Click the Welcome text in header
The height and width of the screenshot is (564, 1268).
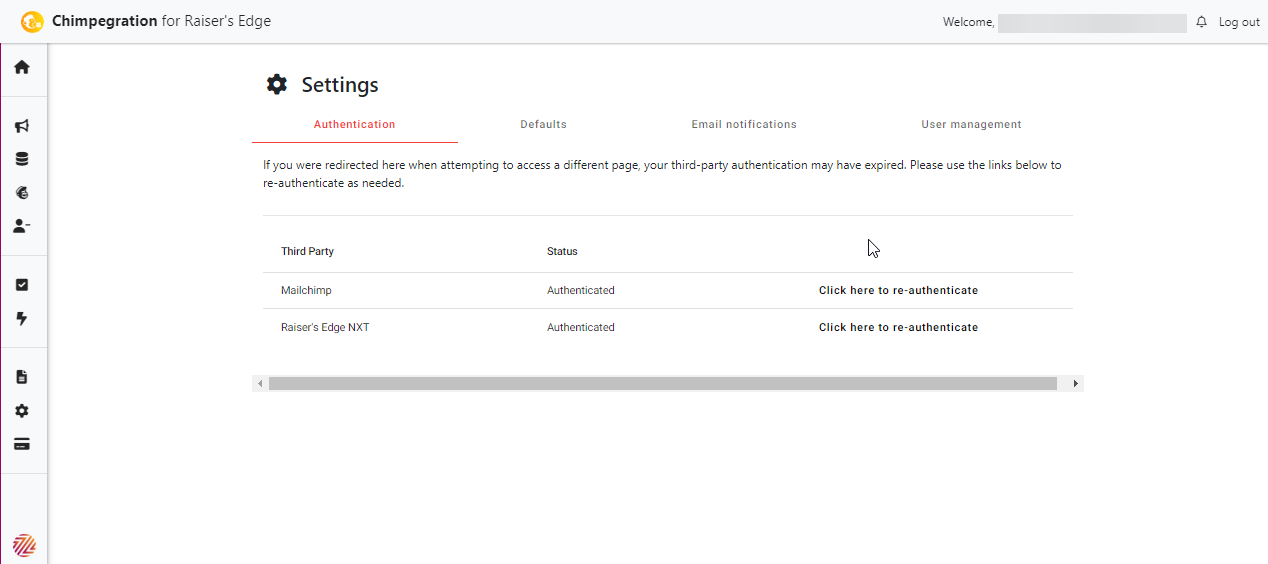click(x=968, y=22)
